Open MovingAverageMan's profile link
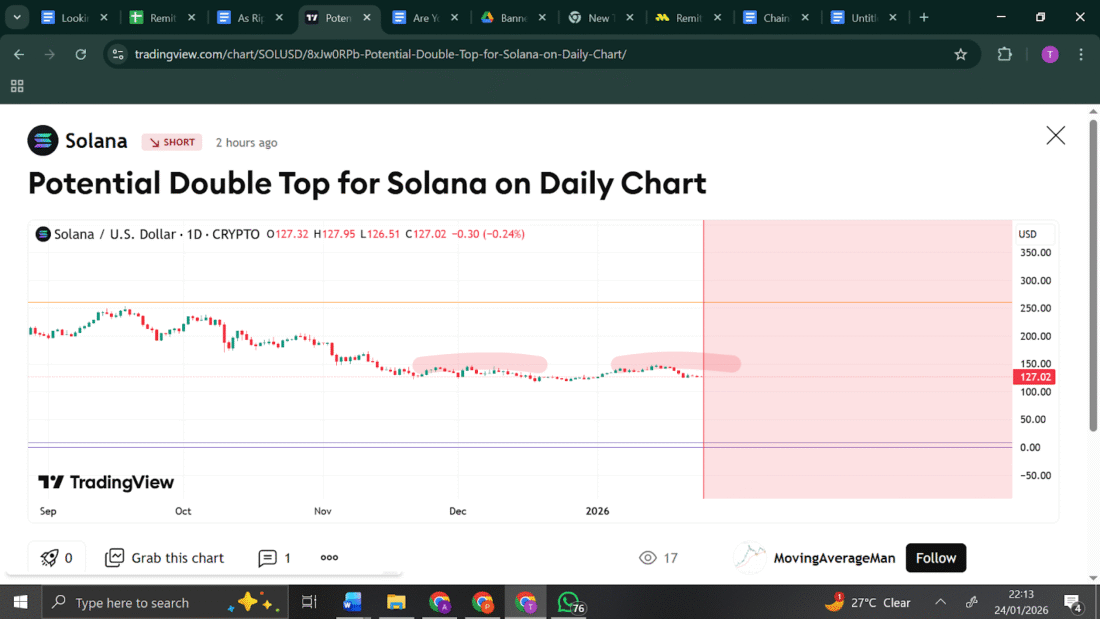 pyautogui.click(x=834, y=558)
